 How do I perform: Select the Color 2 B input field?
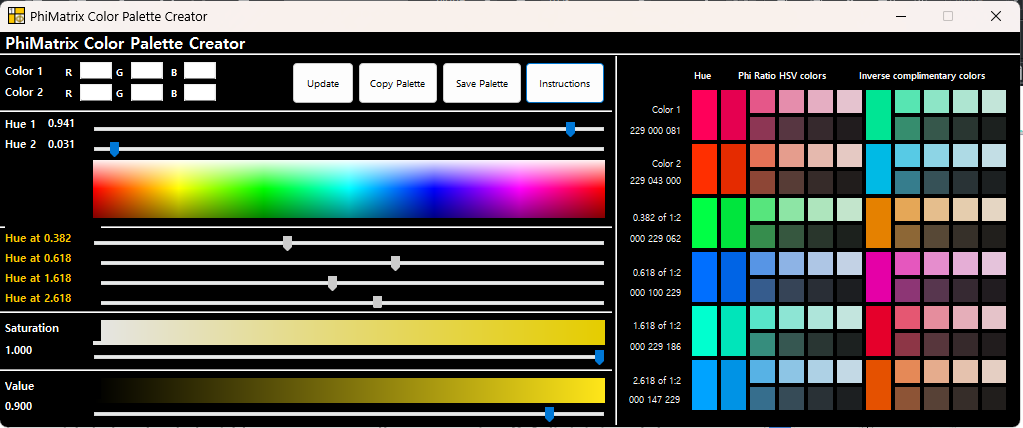(x=199, y=93)
